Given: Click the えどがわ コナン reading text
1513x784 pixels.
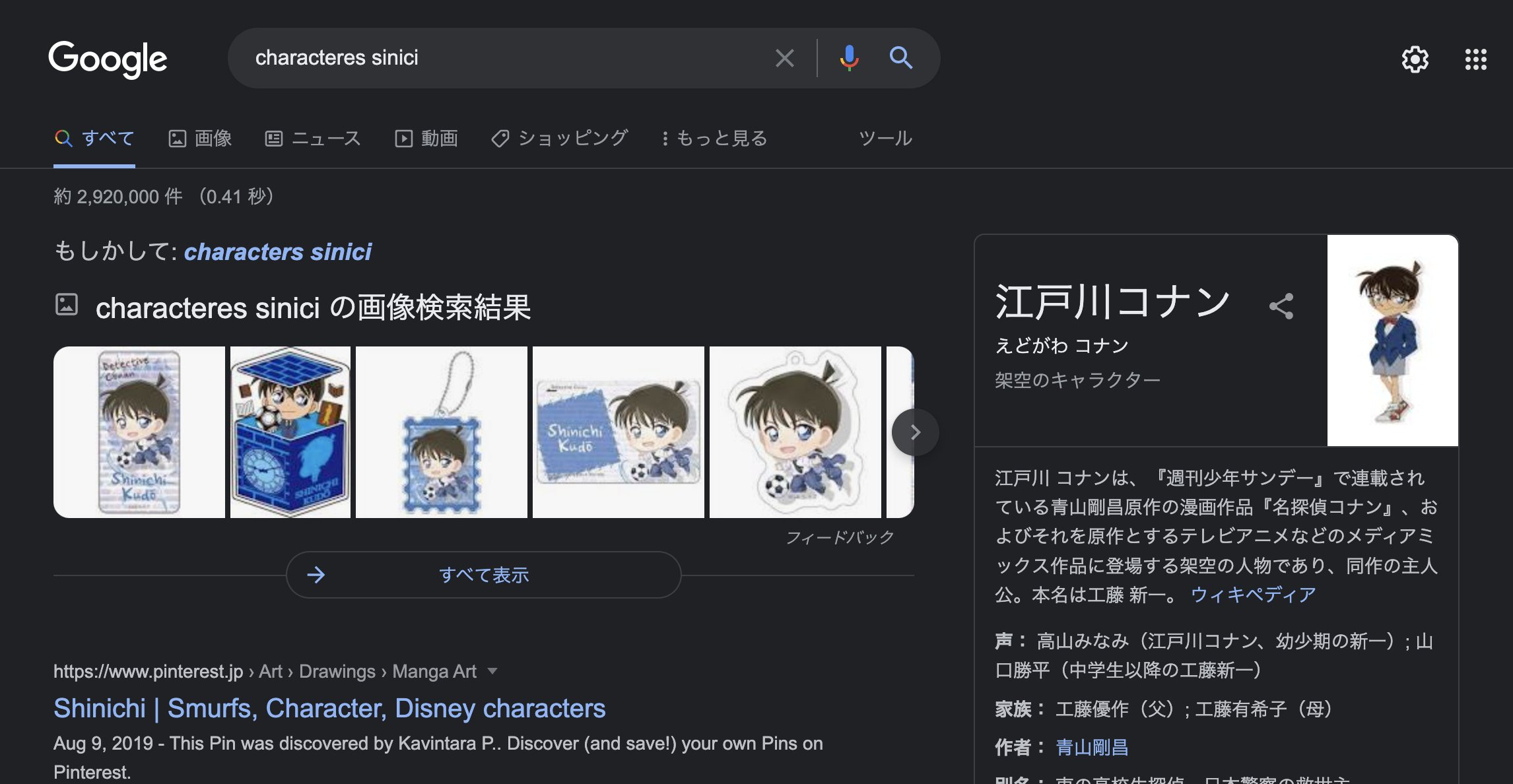Looking at the screenshot, I should point(1061,345).
